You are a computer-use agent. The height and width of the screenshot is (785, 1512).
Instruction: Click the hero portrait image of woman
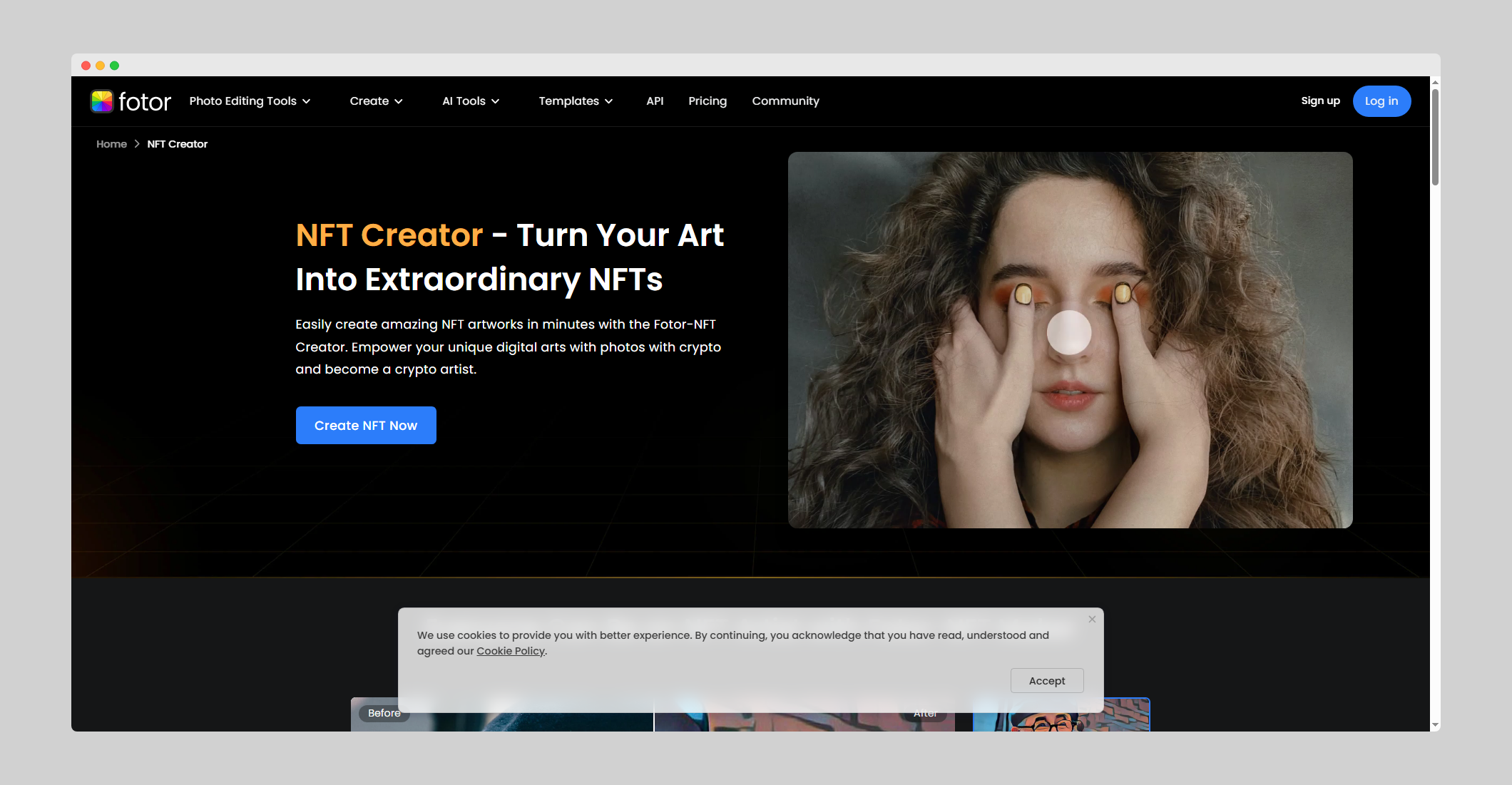(x=1070, y=340)
